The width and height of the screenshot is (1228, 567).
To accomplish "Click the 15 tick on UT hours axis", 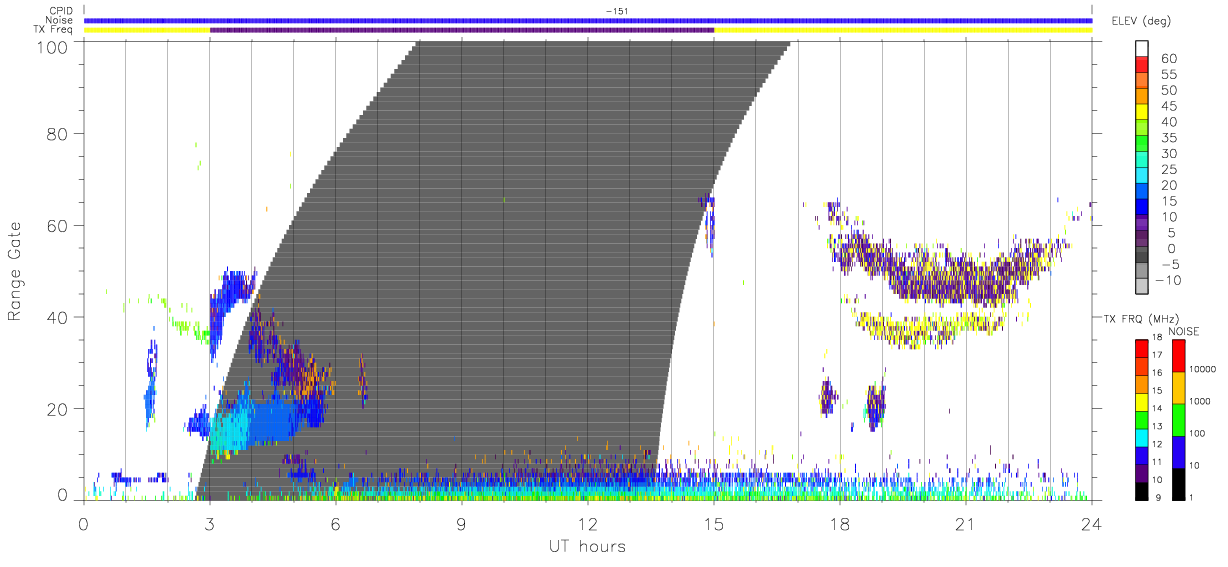I will coord(714,525).
